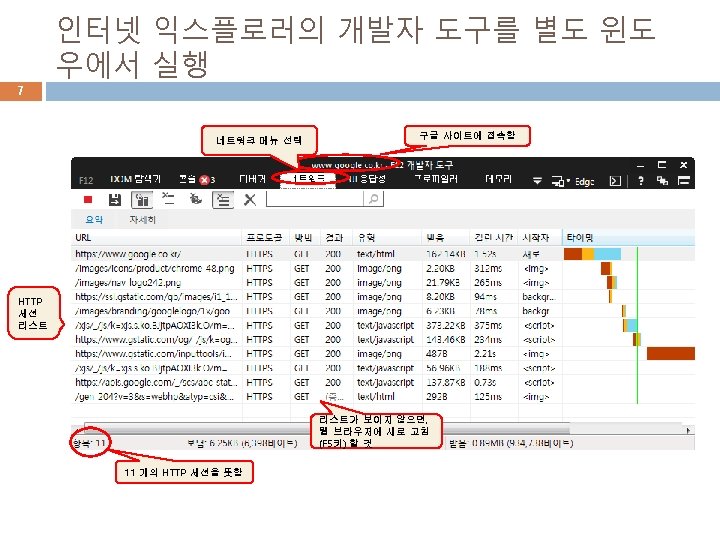Switch to 디버거 tab
The width and height of the screenshot is (720, 540).
coord(252,179)
